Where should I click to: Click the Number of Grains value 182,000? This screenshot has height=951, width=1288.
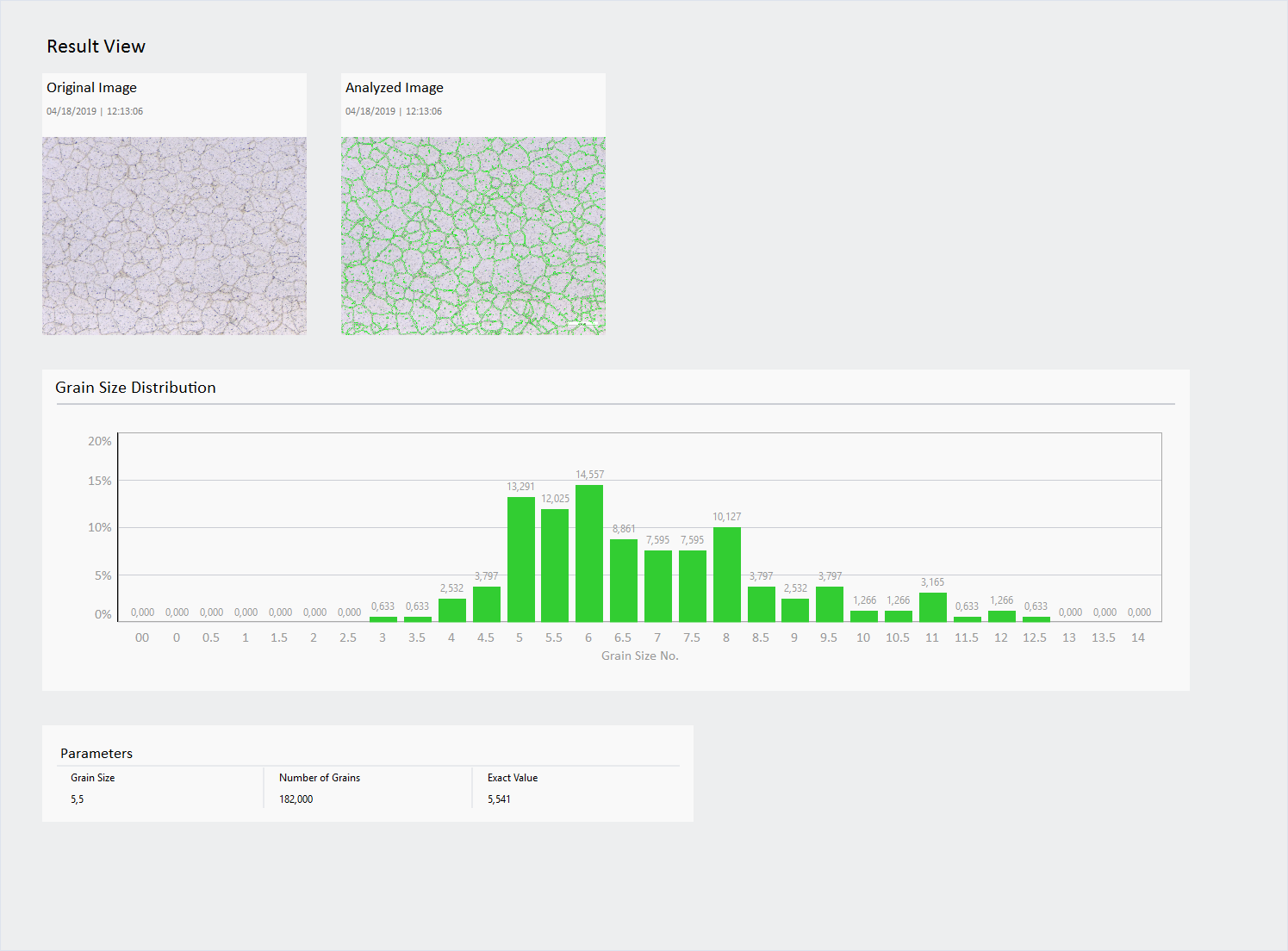[x=296, y=799]
